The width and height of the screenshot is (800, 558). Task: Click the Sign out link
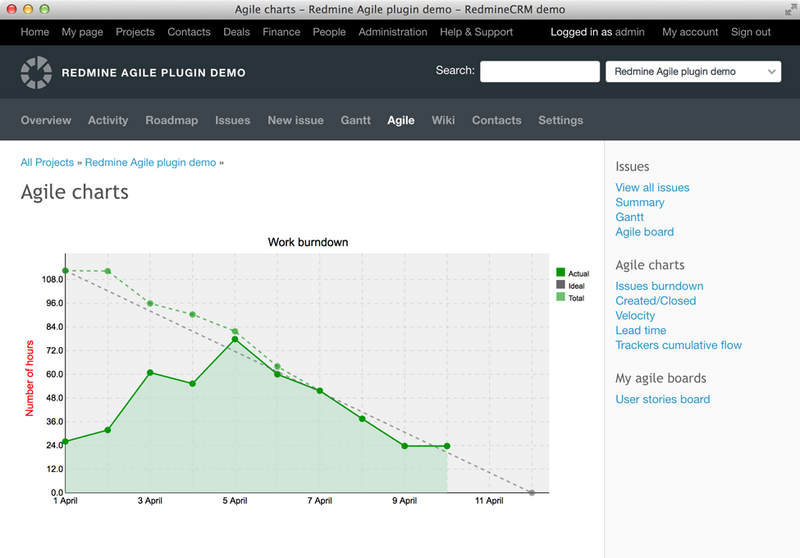click(x=750, y=32)
